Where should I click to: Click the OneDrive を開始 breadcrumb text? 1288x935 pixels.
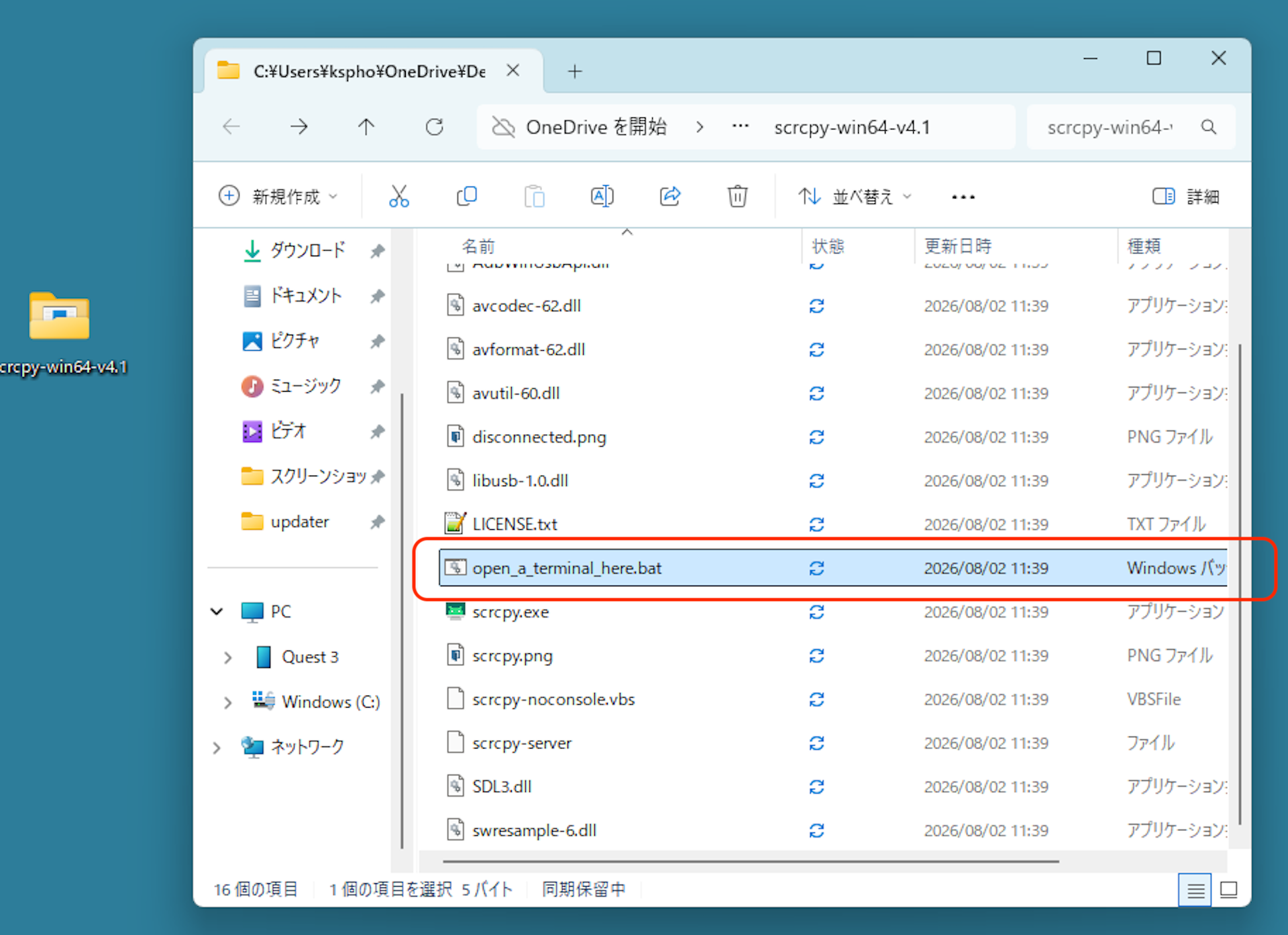596,127
